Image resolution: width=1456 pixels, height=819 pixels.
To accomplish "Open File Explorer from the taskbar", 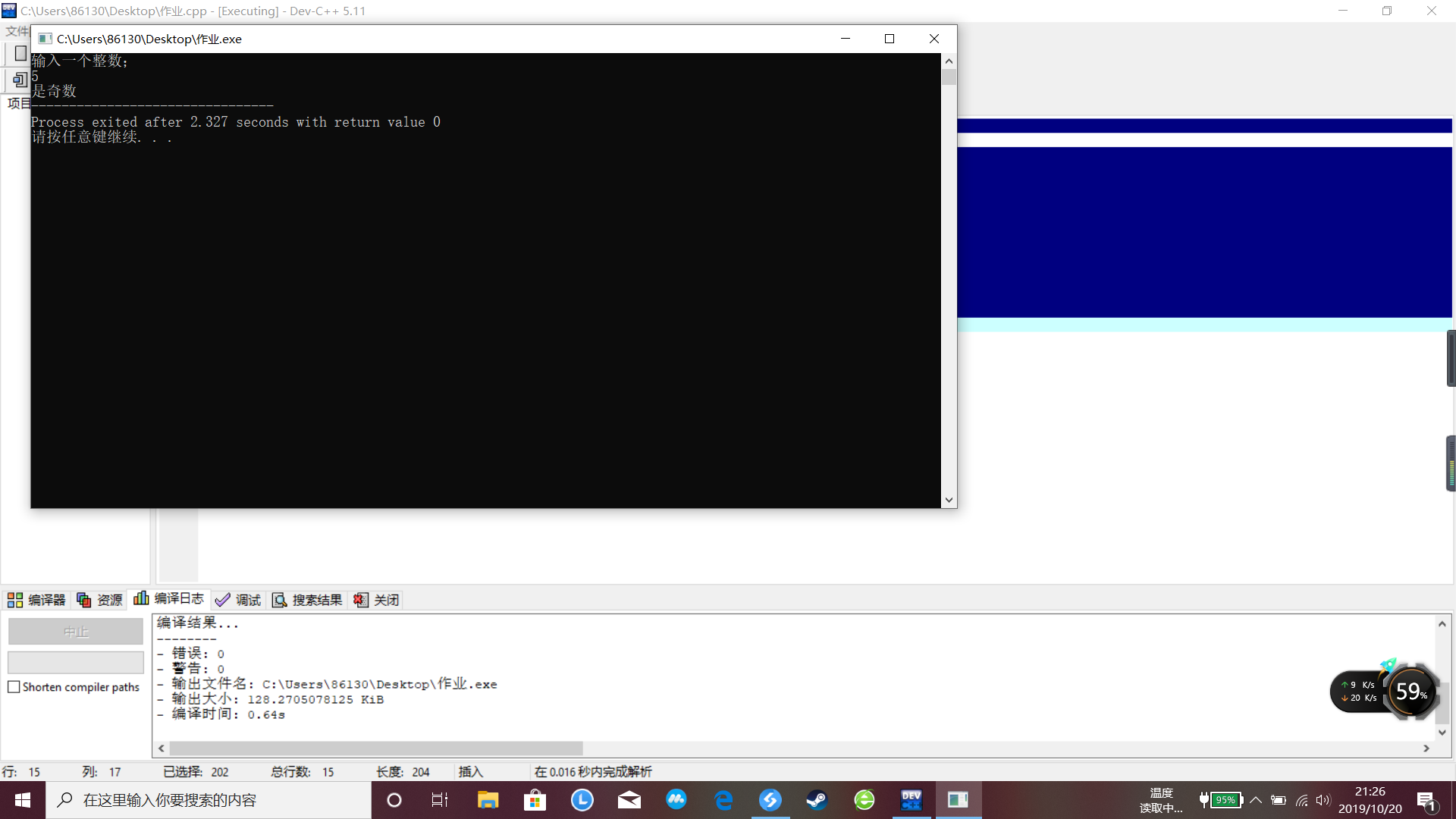I will [488, 800].
